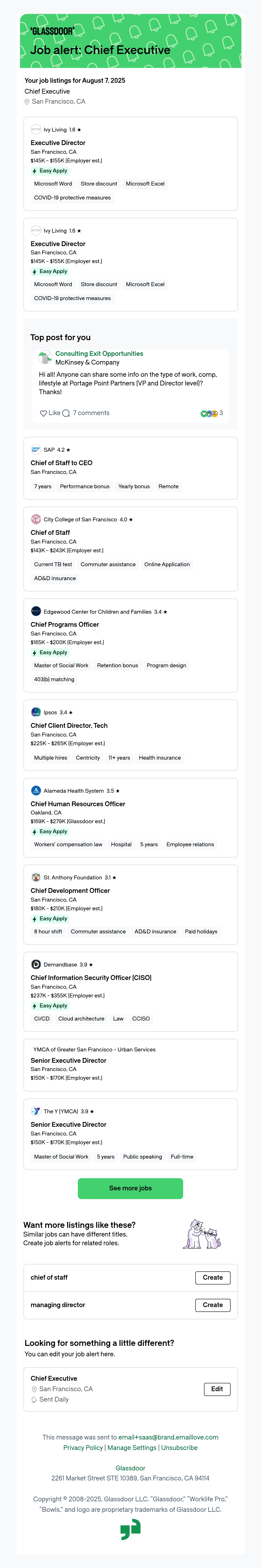This screenshot has height=1568, width=261.
Task: Click the Glassdoor logo in the green header
Action: click(x=52, y=30)
